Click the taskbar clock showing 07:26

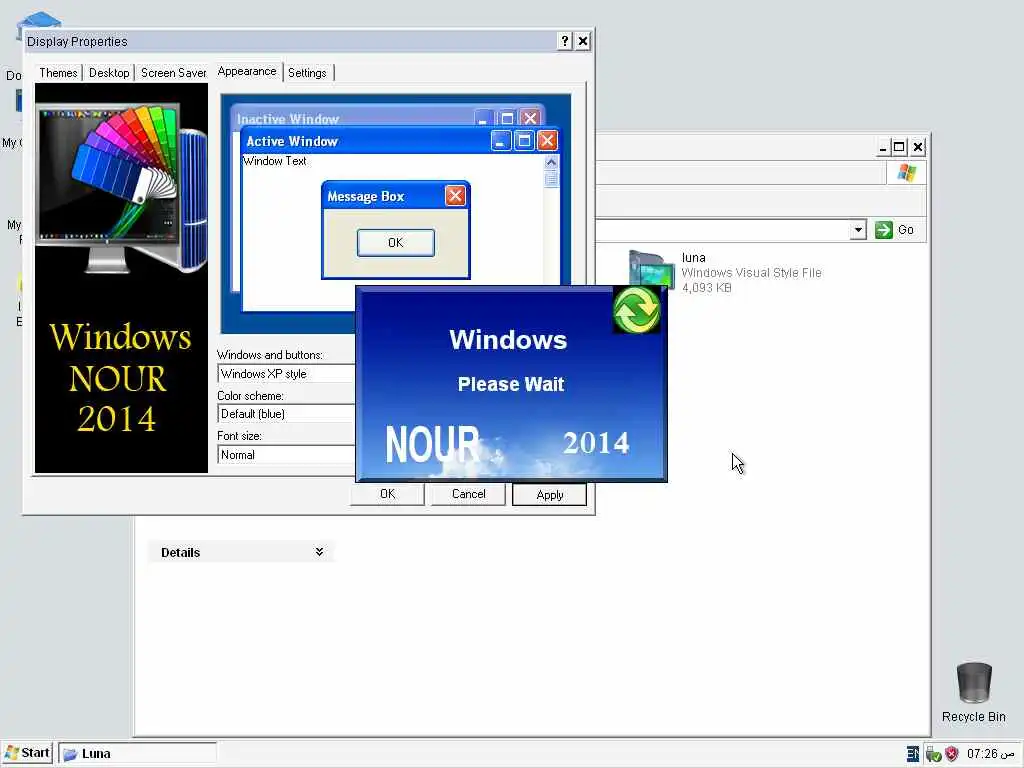[x=991, y=754]
